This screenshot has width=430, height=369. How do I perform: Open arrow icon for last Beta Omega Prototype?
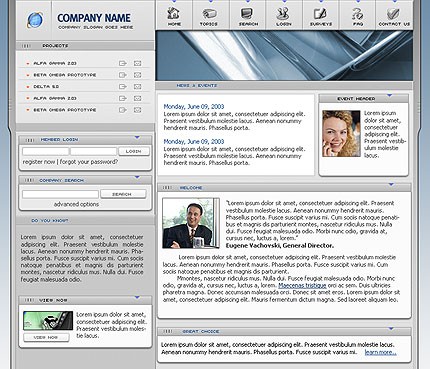123,110
